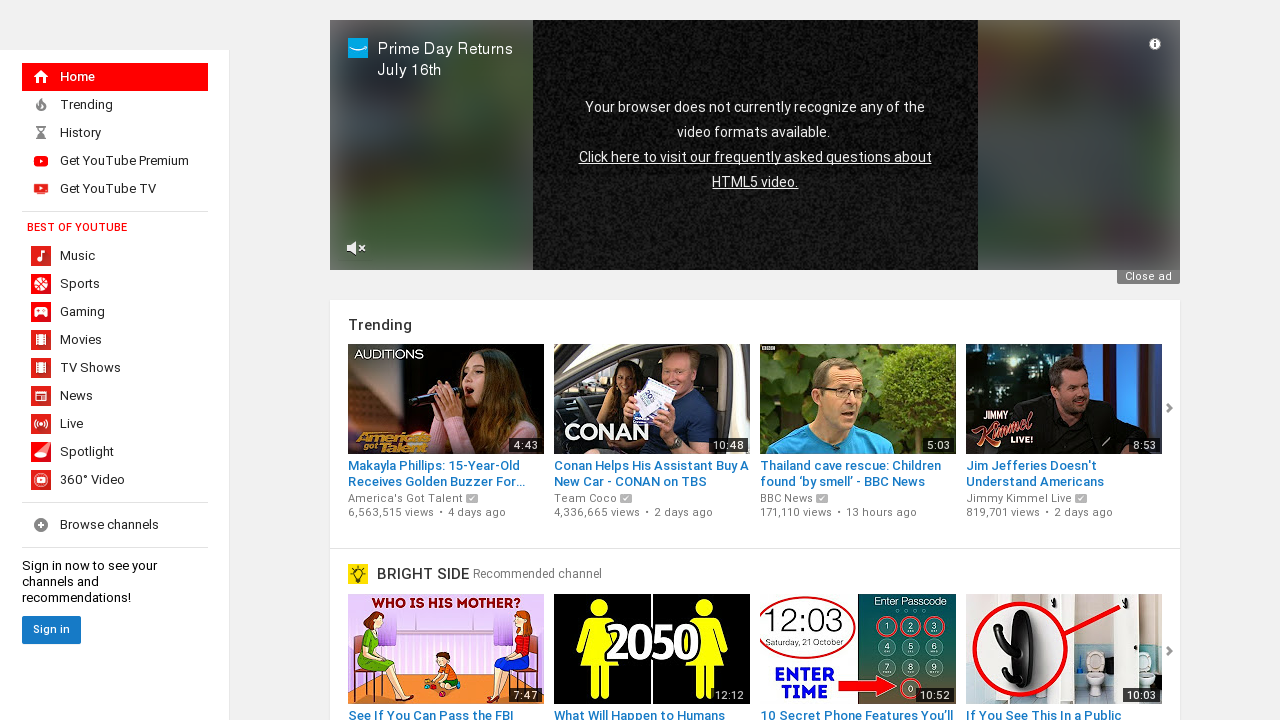Click the BRIGHT SIDE lightbulb channel icon
Image resolution: width=1280 pixels, height=720 pixels.
click(358, 574)
